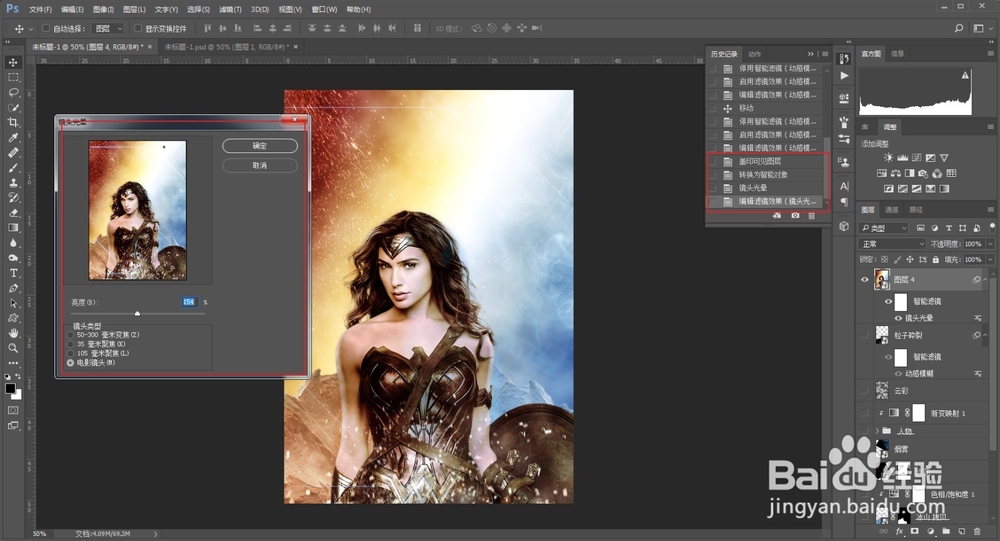
Task: Create new layer icon in Layers panel
Action: [x=962, y=531]
